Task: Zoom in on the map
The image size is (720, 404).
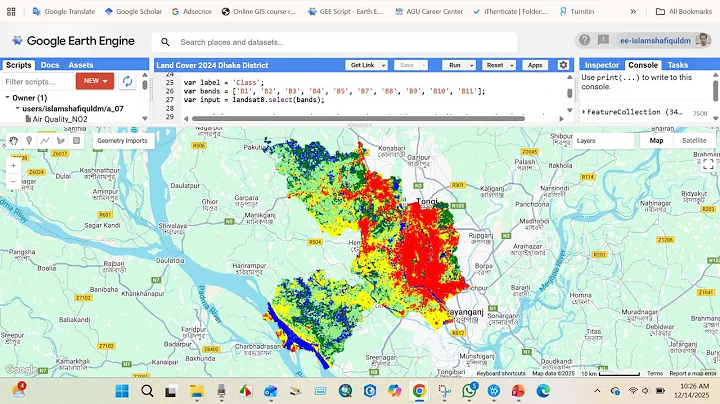Action: pos(13,165)
